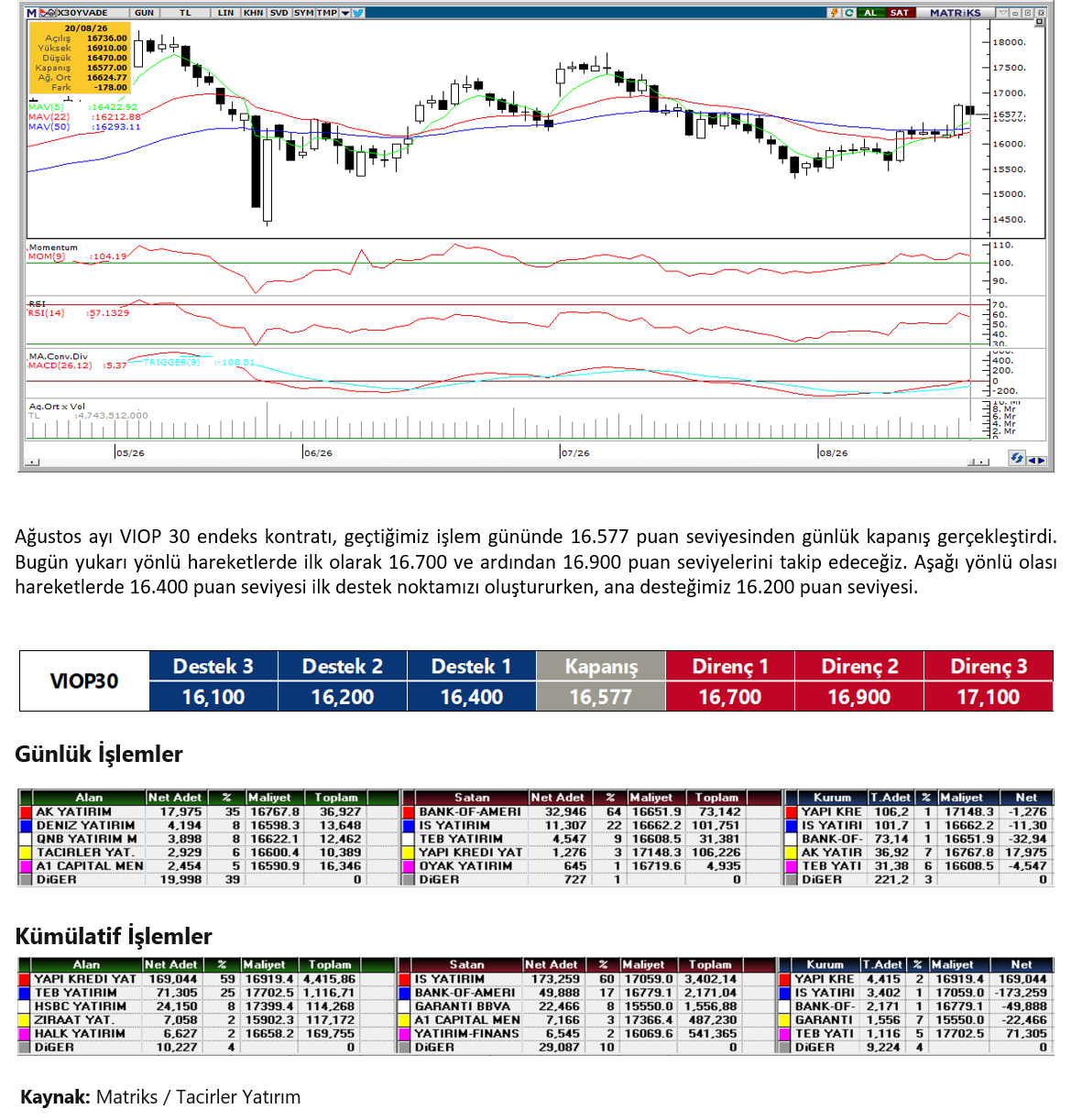Viewport: 1071px width, 1120px height.
Task: Select the YAPI KREDI YAT cumulative buyer row
Action: point(206,979)
